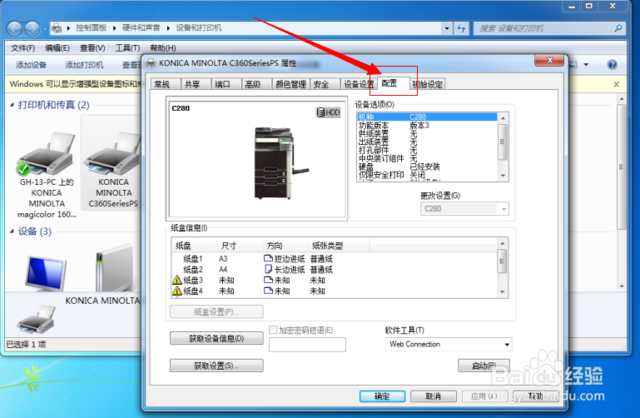Click the HDD icon in printer preview
Viewport: 640px width, 418px height.
click(328, 112)
